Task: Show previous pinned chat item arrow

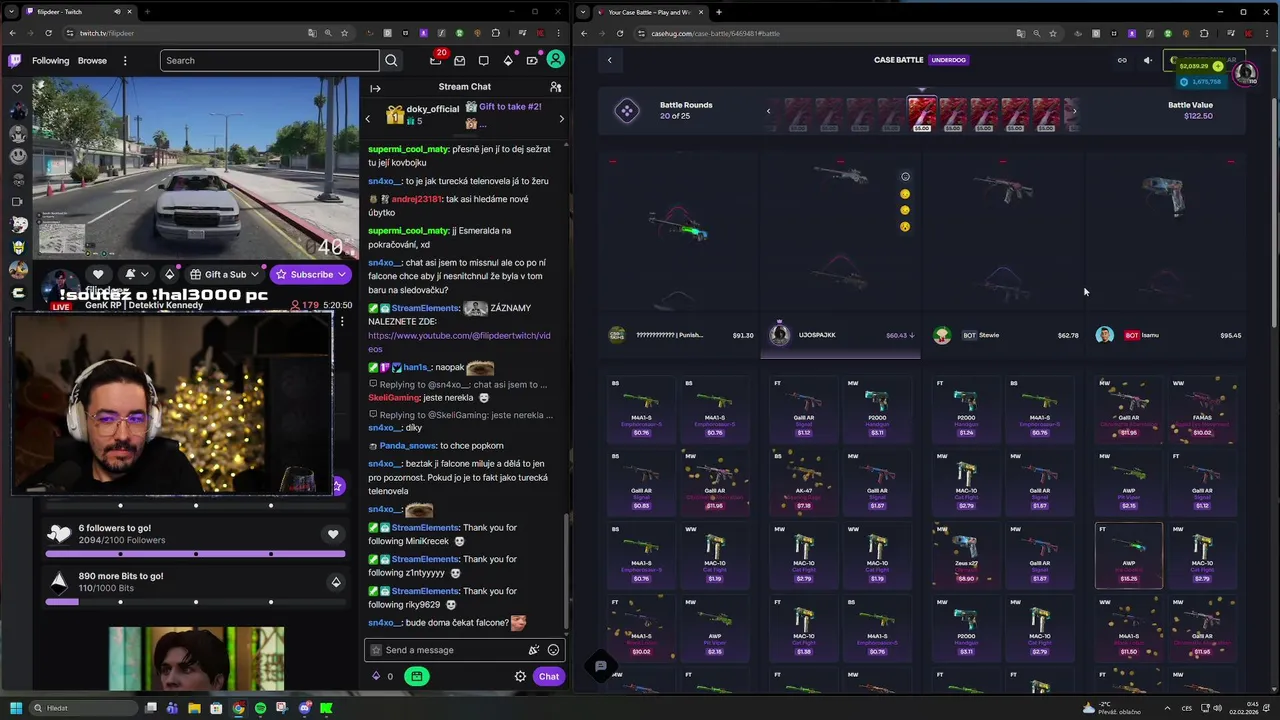Action: coord(367,119)
